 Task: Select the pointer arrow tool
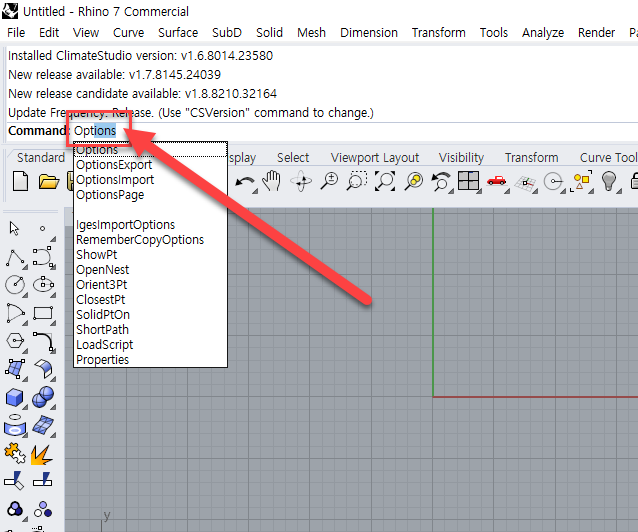point(14,228)
